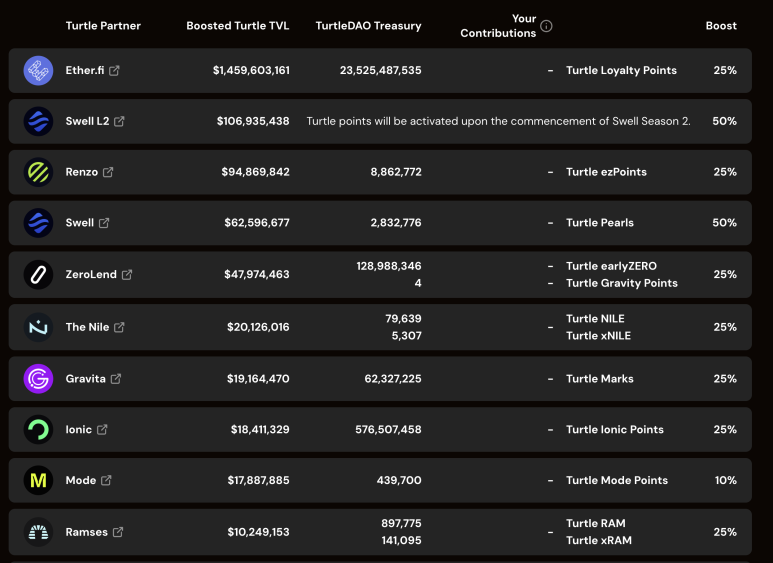Click the Renzo striped logo
Screen dimensions: 773x563
[38, 172]
